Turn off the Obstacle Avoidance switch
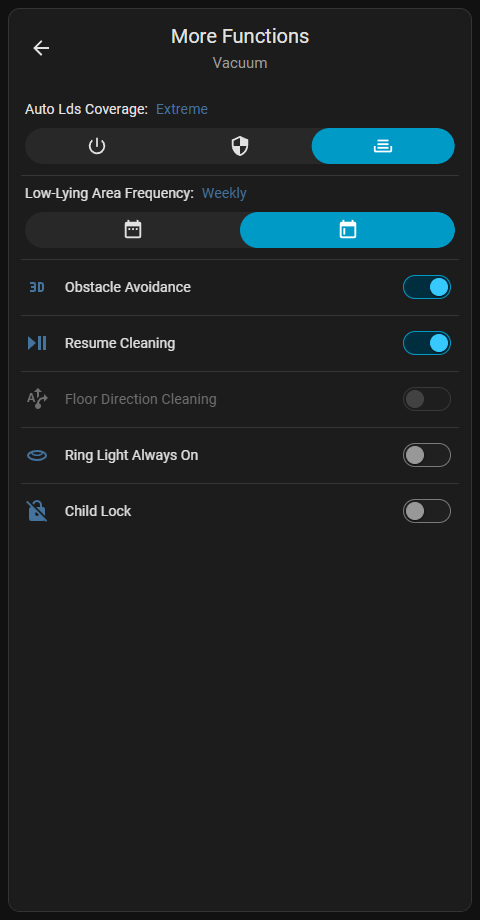The width and height of the screenshot is (480, 920). pyautogui.click(x=427, y=288)
